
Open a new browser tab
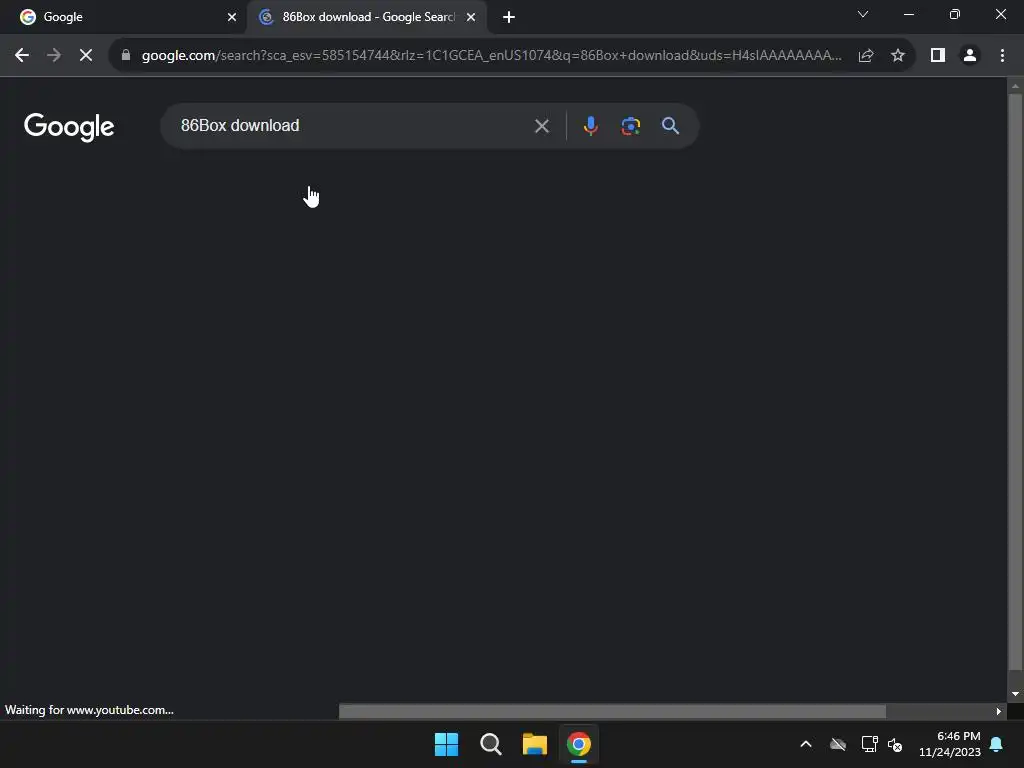(509, 17)
